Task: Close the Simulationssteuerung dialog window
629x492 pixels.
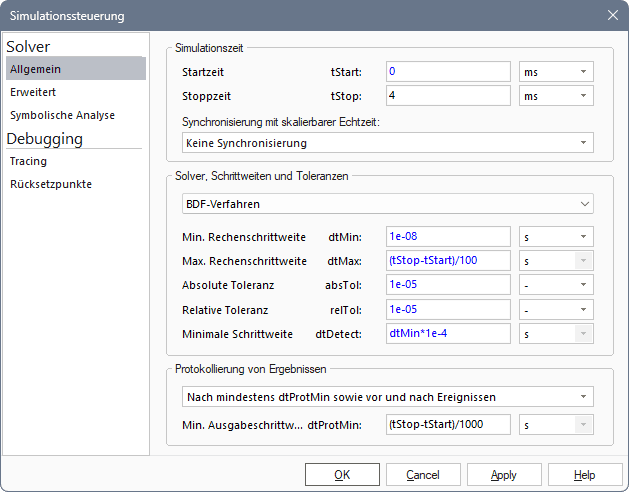Action: 612,15
